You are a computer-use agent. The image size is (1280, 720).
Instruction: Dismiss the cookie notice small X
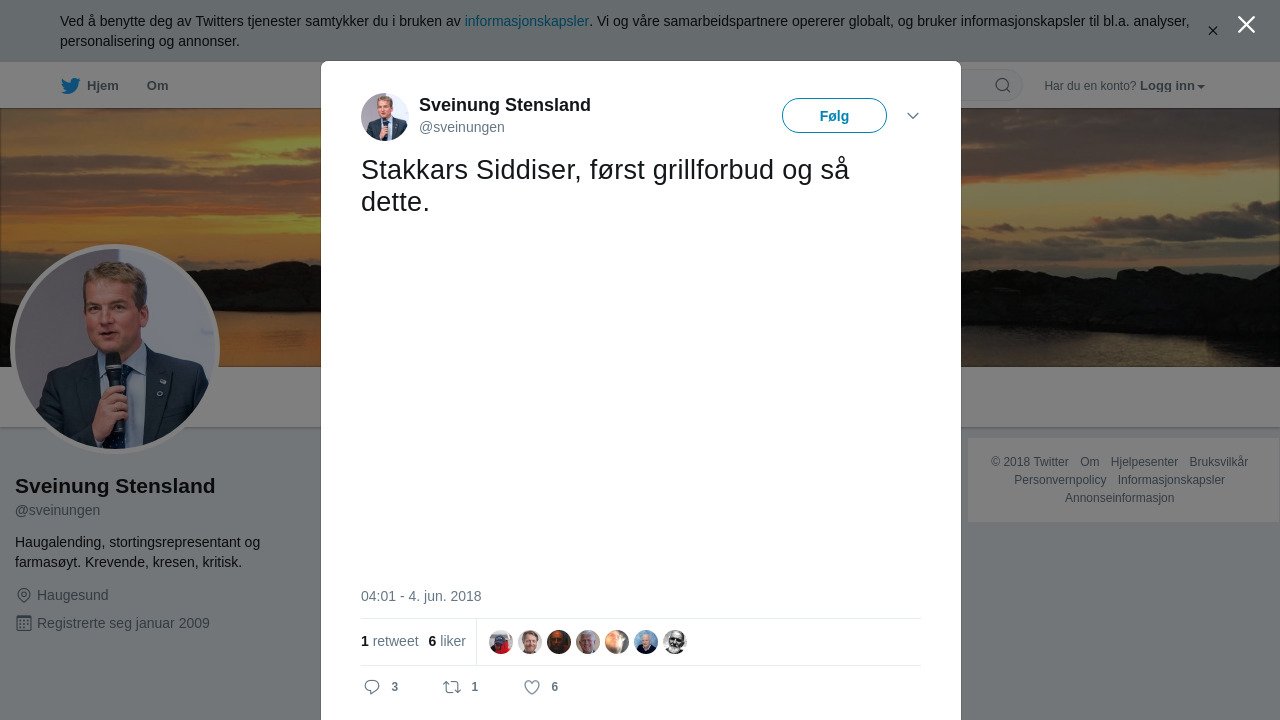click(x=1213, y=31)
